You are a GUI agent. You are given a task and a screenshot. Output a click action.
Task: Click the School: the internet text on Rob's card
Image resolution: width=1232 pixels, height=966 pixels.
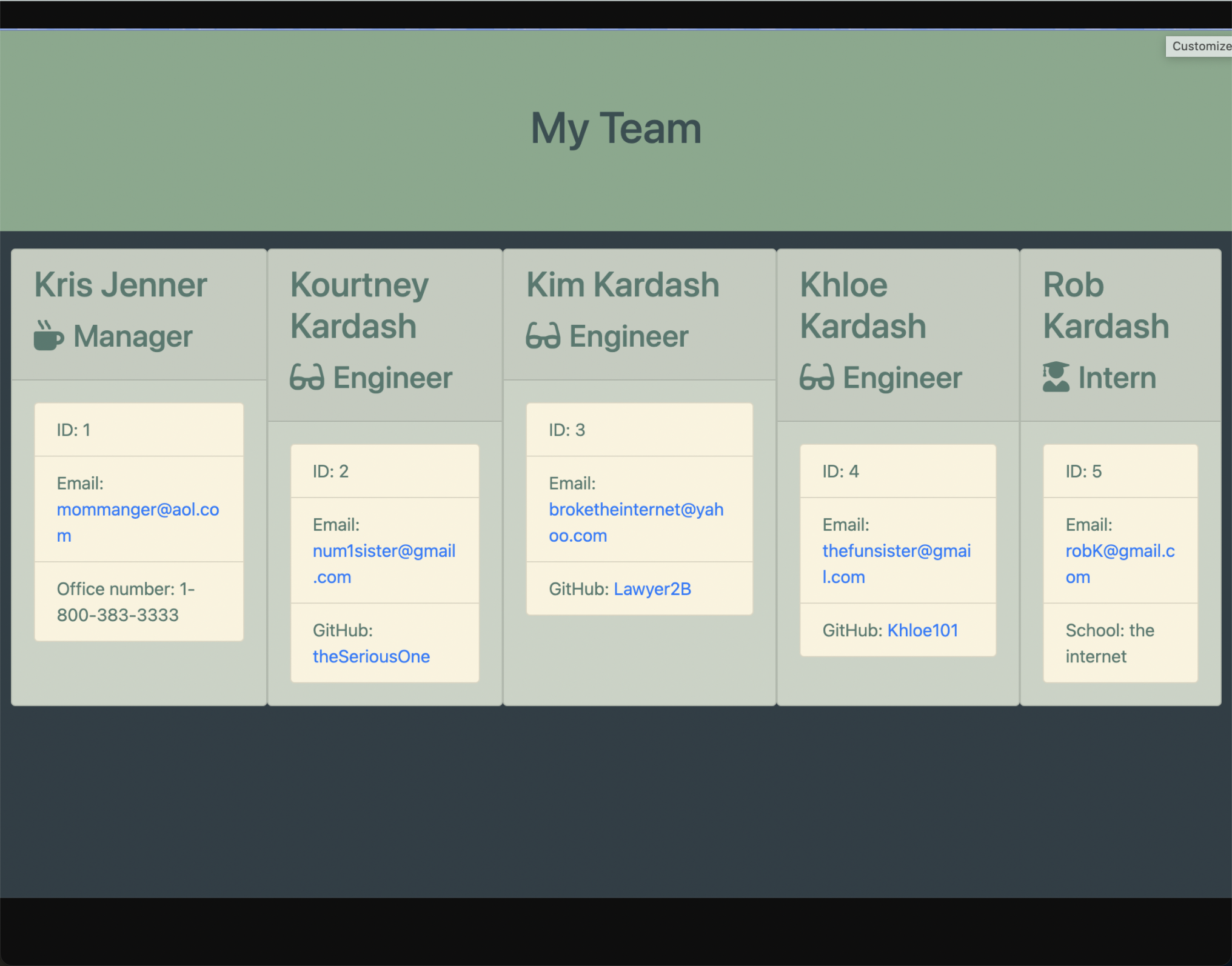1109,643
